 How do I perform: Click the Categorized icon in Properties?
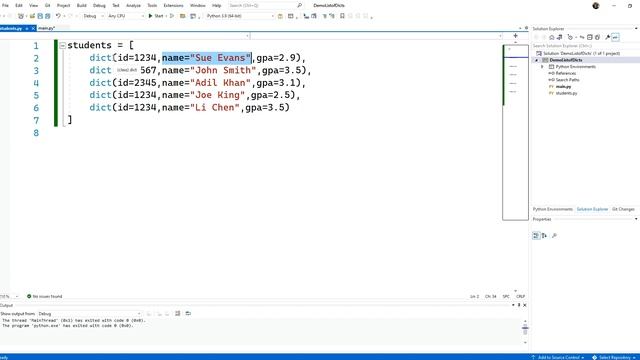pos(536,236)
